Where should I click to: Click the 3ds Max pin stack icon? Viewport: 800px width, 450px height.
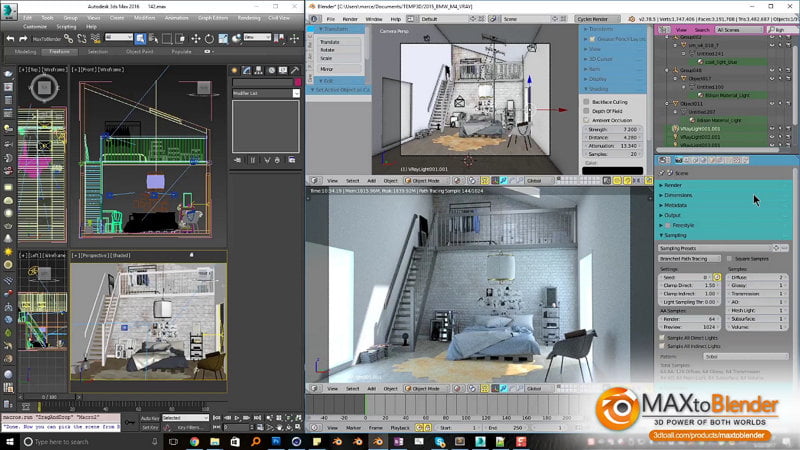click(x=238, y=160)
